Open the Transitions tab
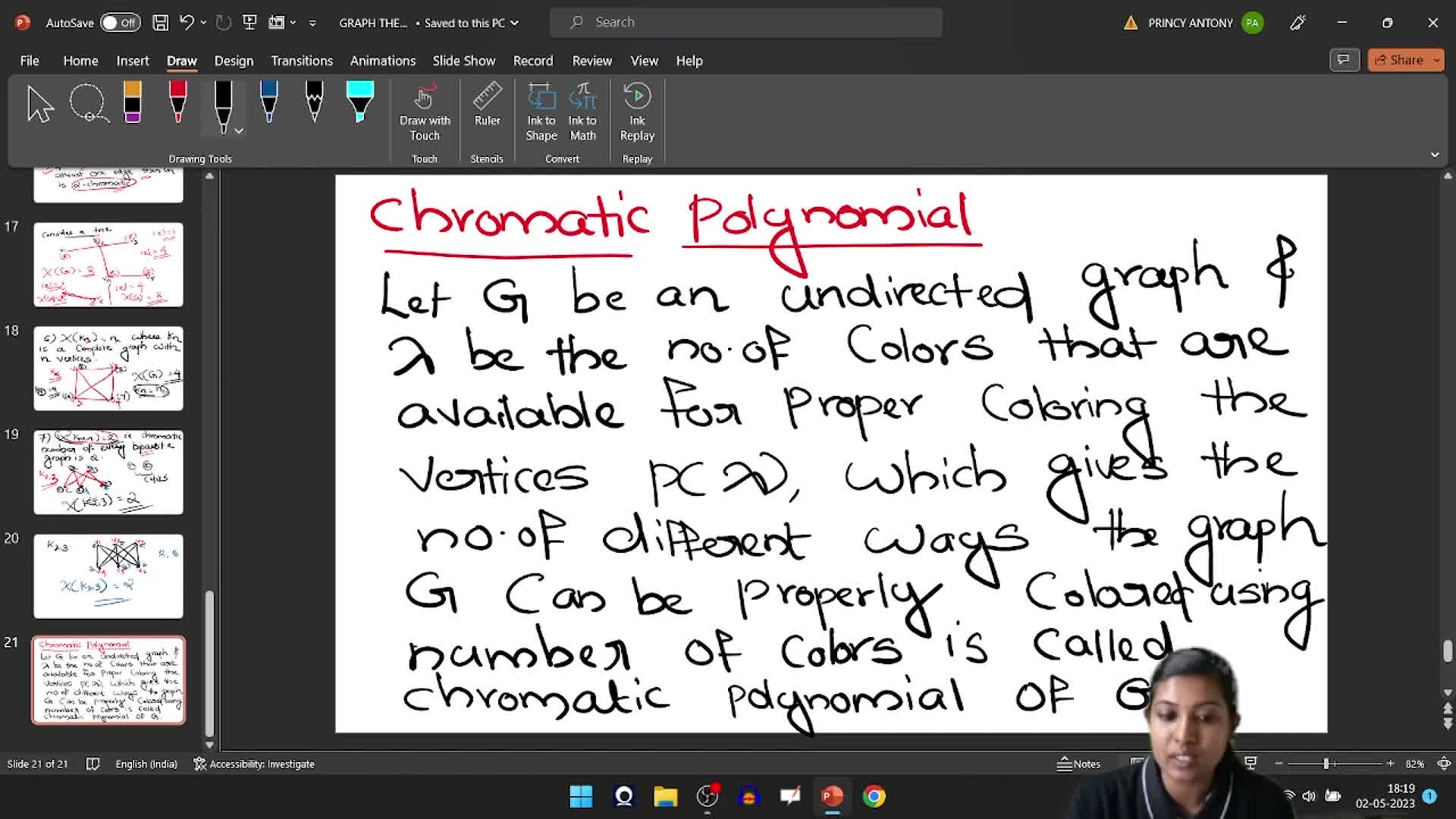The height and width of the screenshot is (819, 1456). (302, 61)
